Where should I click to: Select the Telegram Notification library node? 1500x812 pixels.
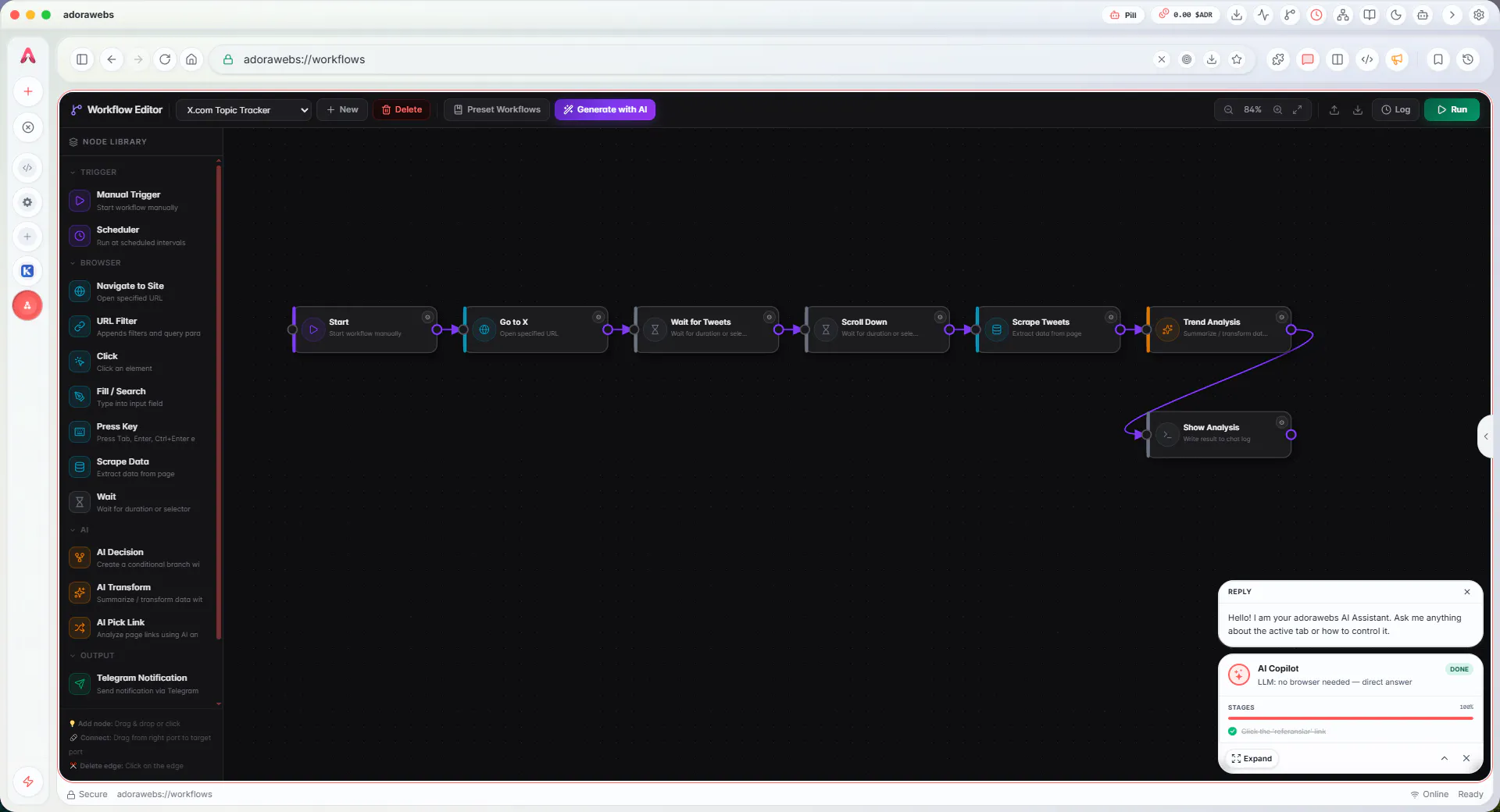point(141,684)
